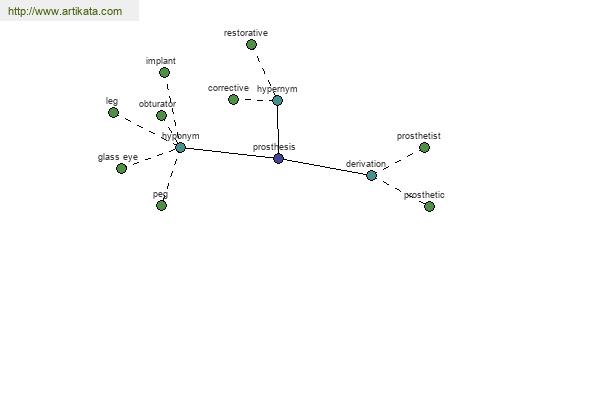
Task: Click the 'hypernym' label text
Action: click(277, 89)
